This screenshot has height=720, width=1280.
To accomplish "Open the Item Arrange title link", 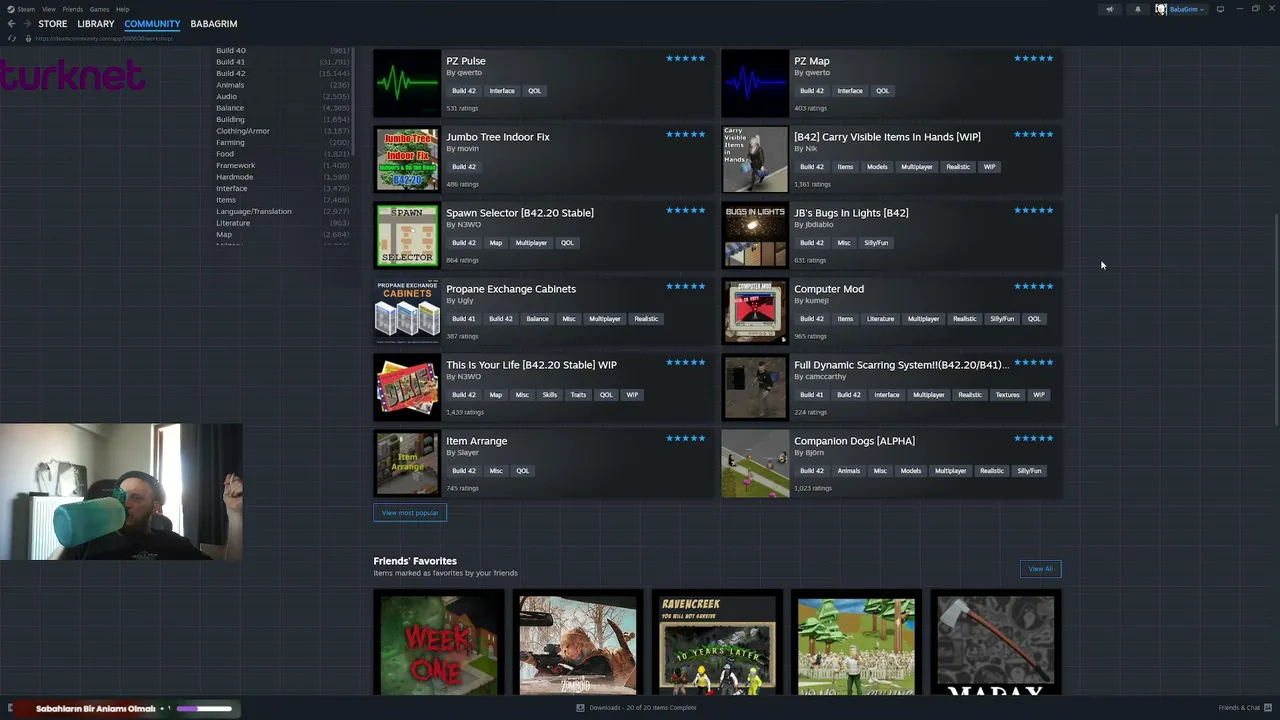I will tap(477, 441).
